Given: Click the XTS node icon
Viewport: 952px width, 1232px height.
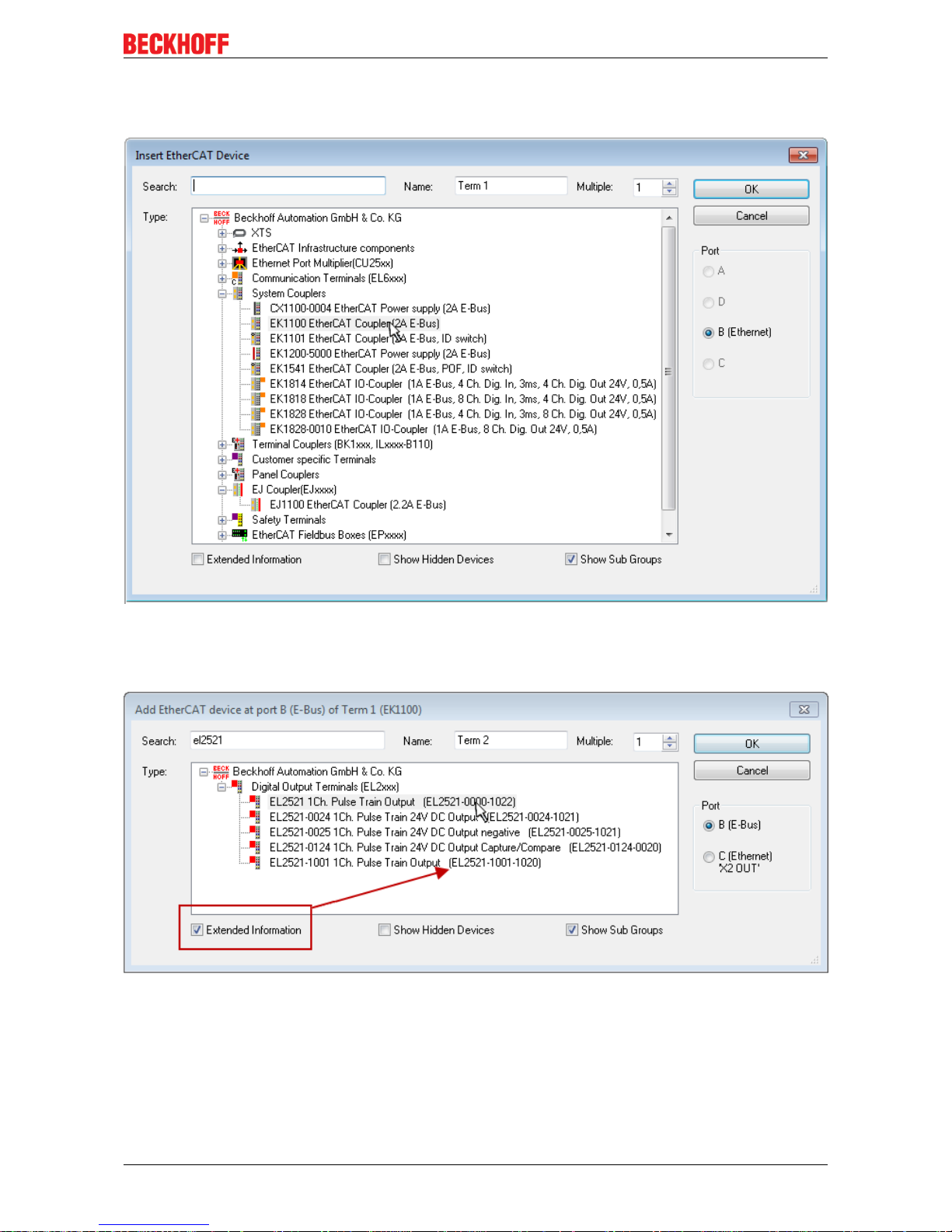Looking at the screenshot, I should pos(239,233).
